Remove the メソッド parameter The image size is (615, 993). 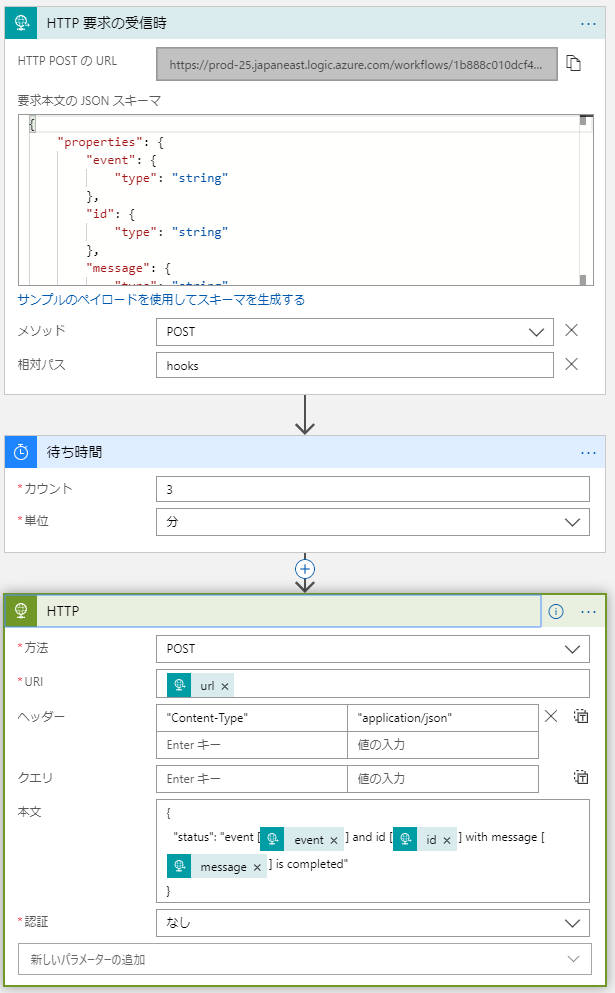coord(572,331)
